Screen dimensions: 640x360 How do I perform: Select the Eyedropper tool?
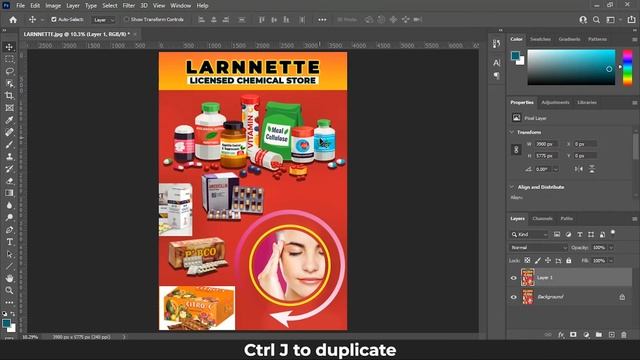9,120
